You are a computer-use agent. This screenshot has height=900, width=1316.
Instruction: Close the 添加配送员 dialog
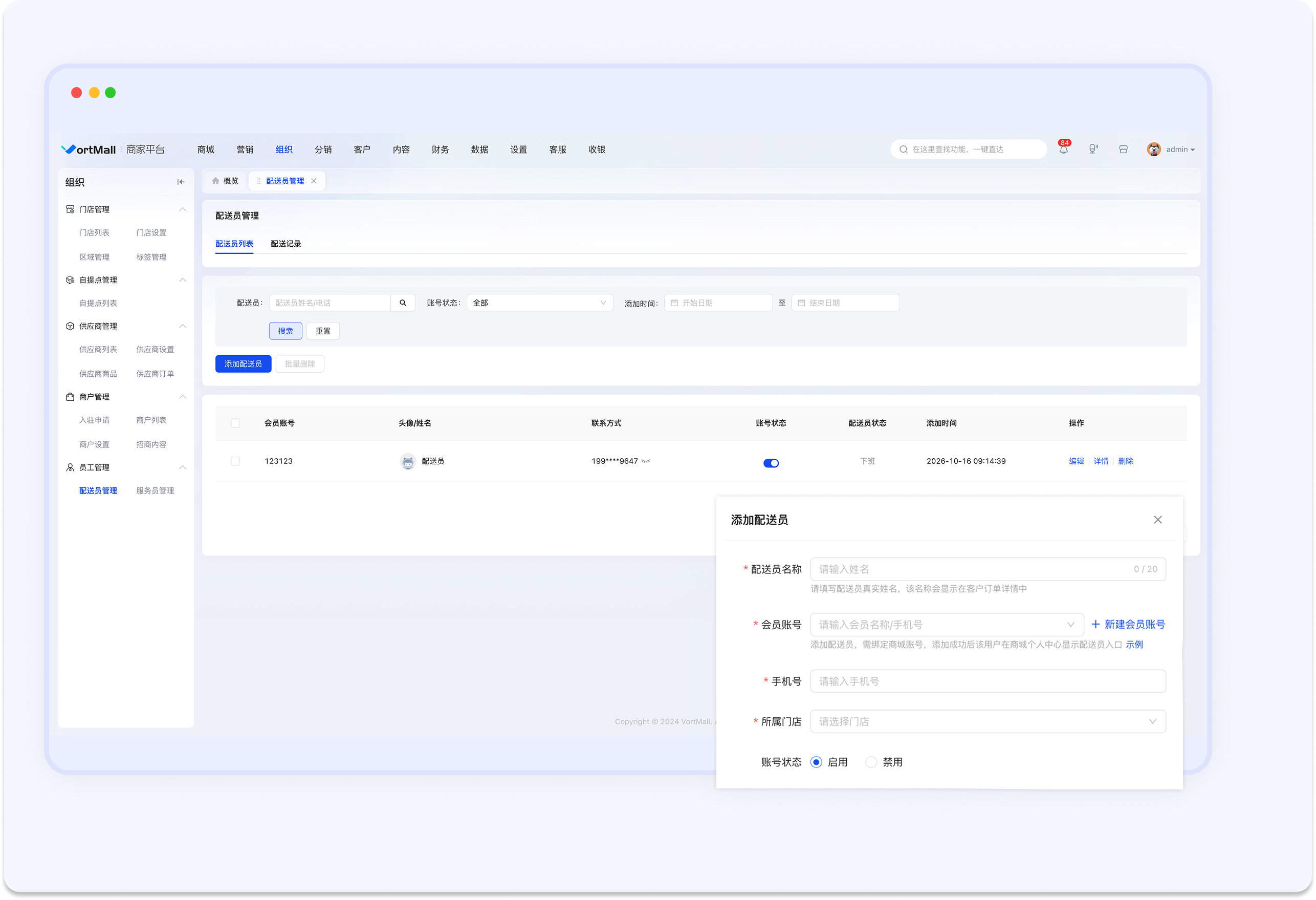click(1157, 520)
